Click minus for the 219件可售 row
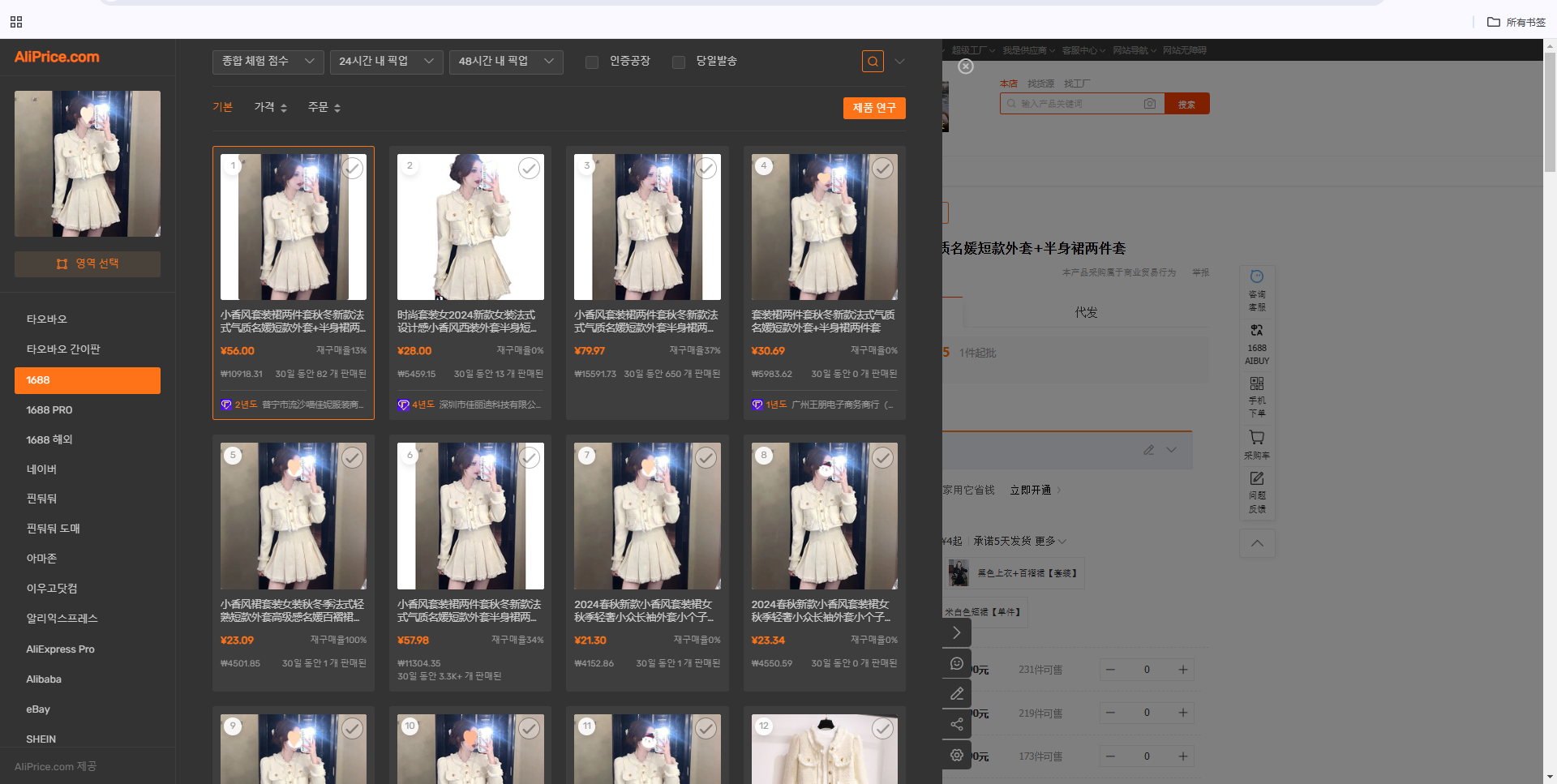Viewport: 1557px width, 784px height. pos(1110,713)
